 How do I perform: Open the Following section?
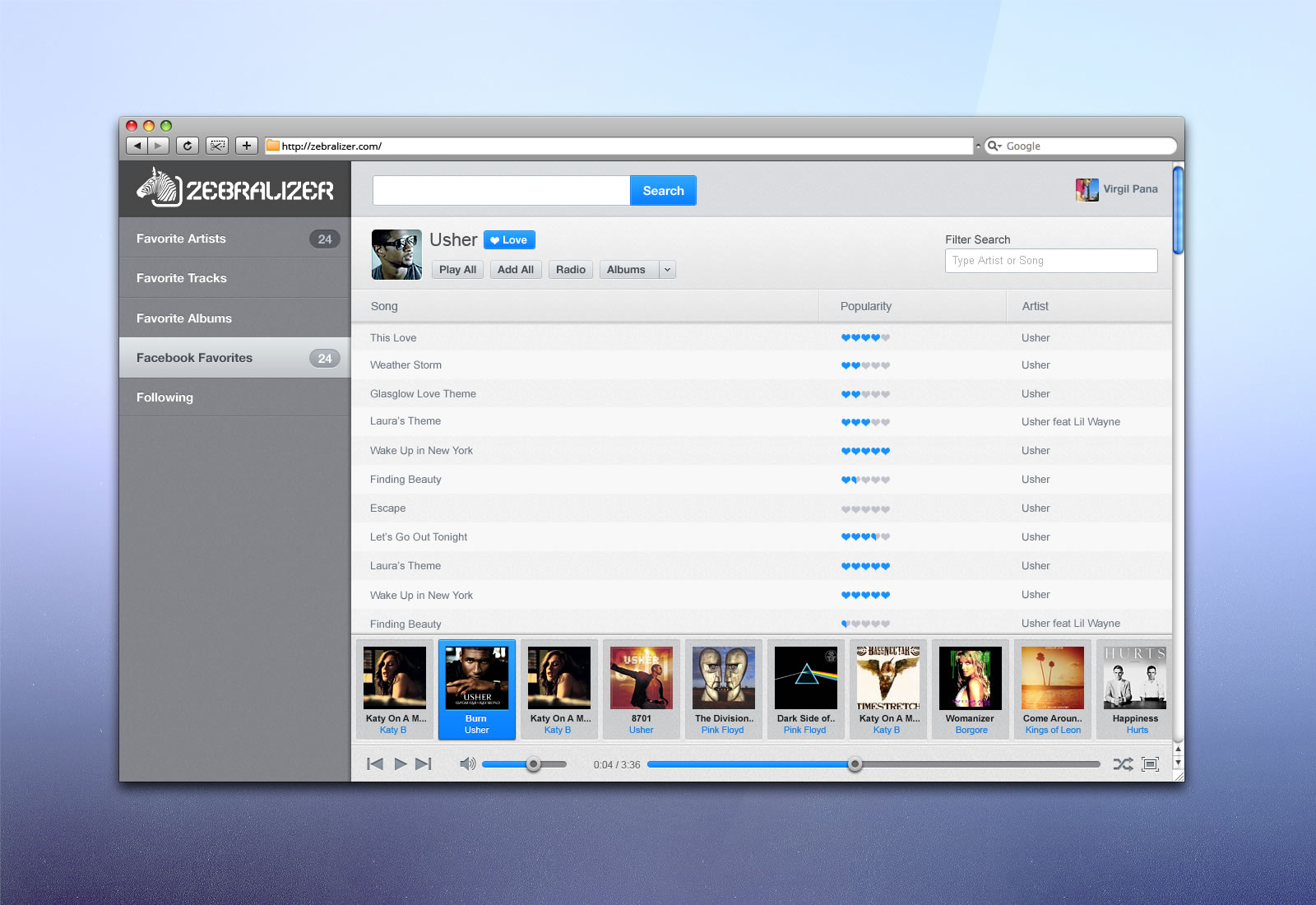pos(235,397)
